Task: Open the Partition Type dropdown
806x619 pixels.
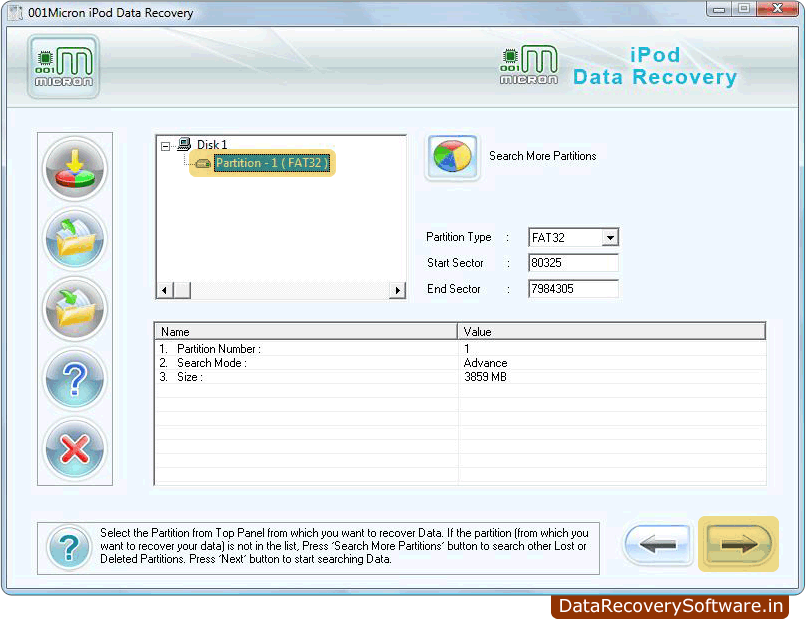Action: click(x=610, y=238)
